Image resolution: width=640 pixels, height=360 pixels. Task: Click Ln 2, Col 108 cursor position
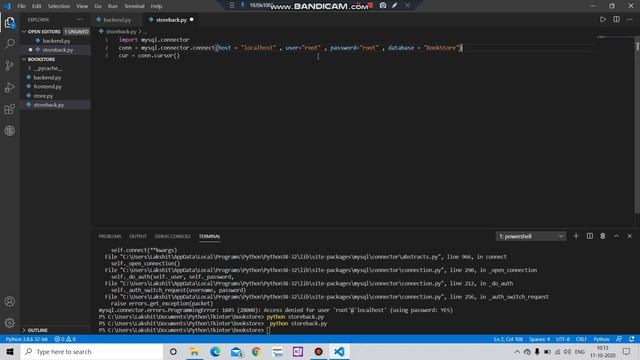point(508,339)
